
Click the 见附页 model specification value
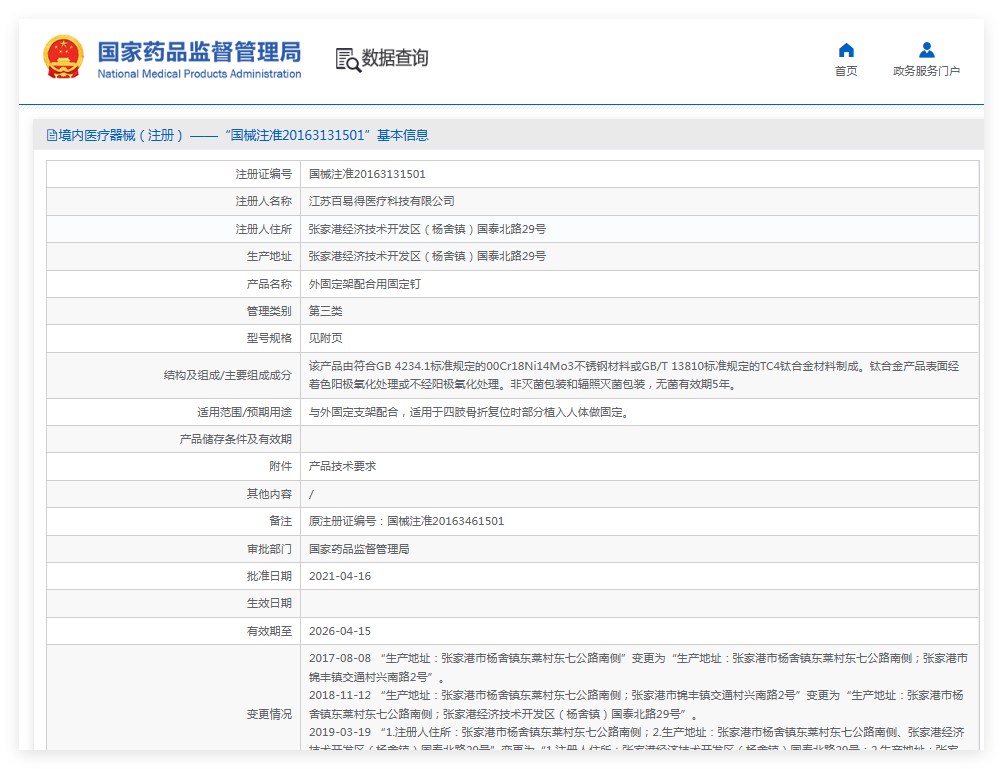[x=326, y=338]
